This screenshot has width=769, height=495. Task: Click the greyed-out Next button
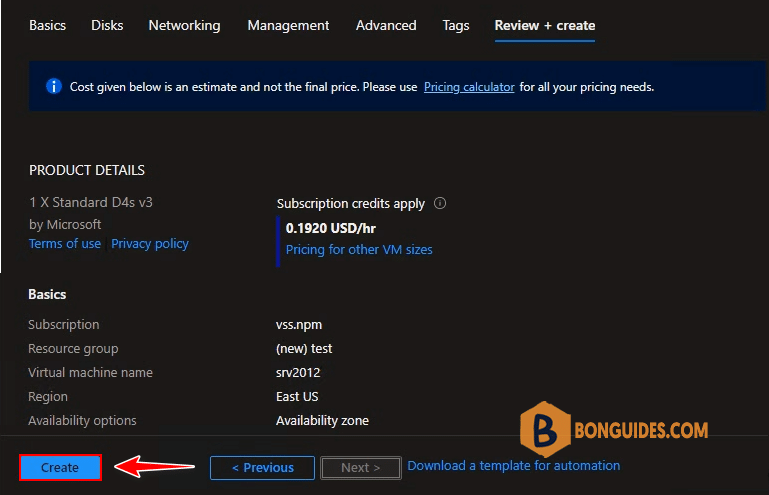click(360, 467)
